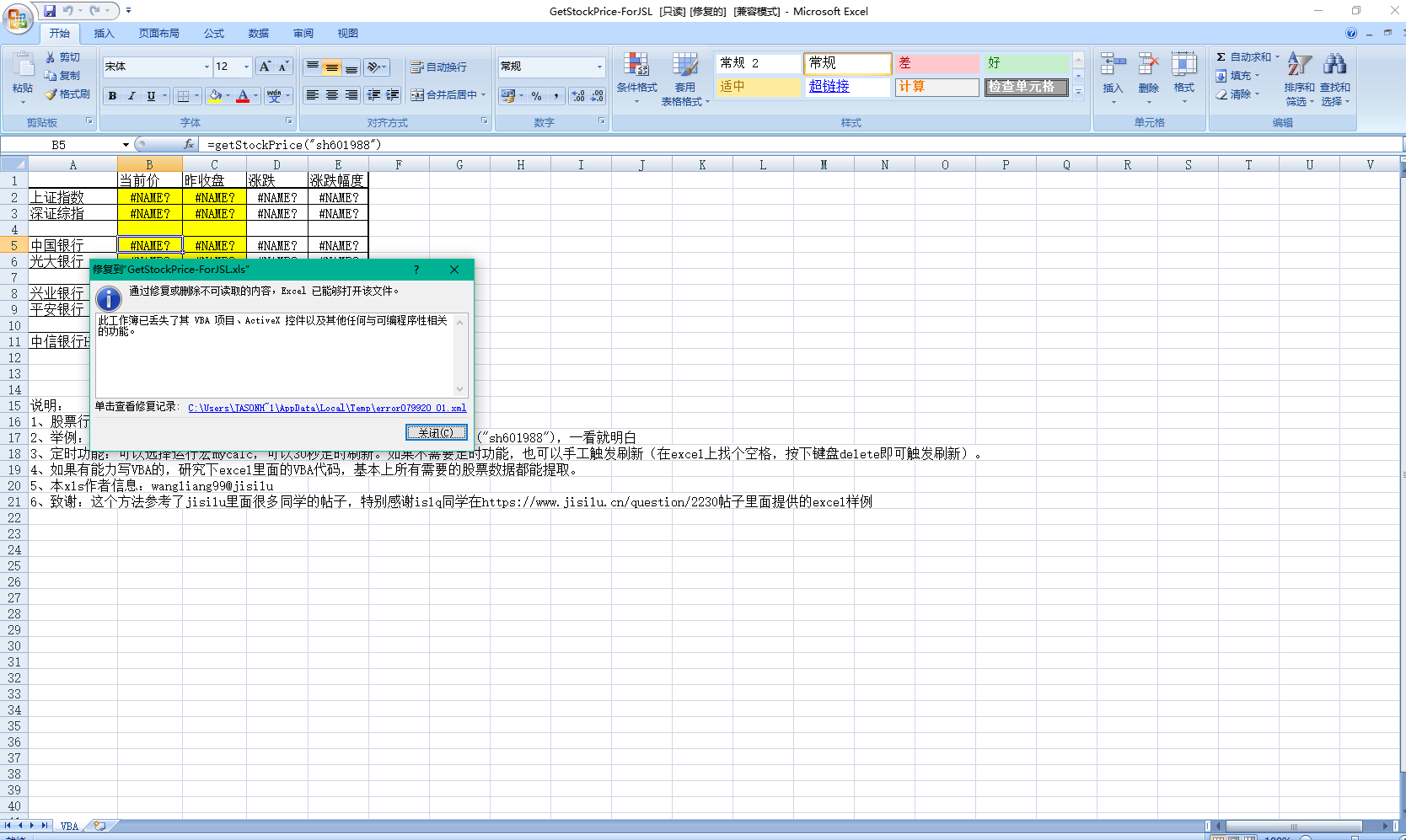Apply the yellow fill color swatch button
This screenshot has width=1406, height=840.
tap(215, 96)
